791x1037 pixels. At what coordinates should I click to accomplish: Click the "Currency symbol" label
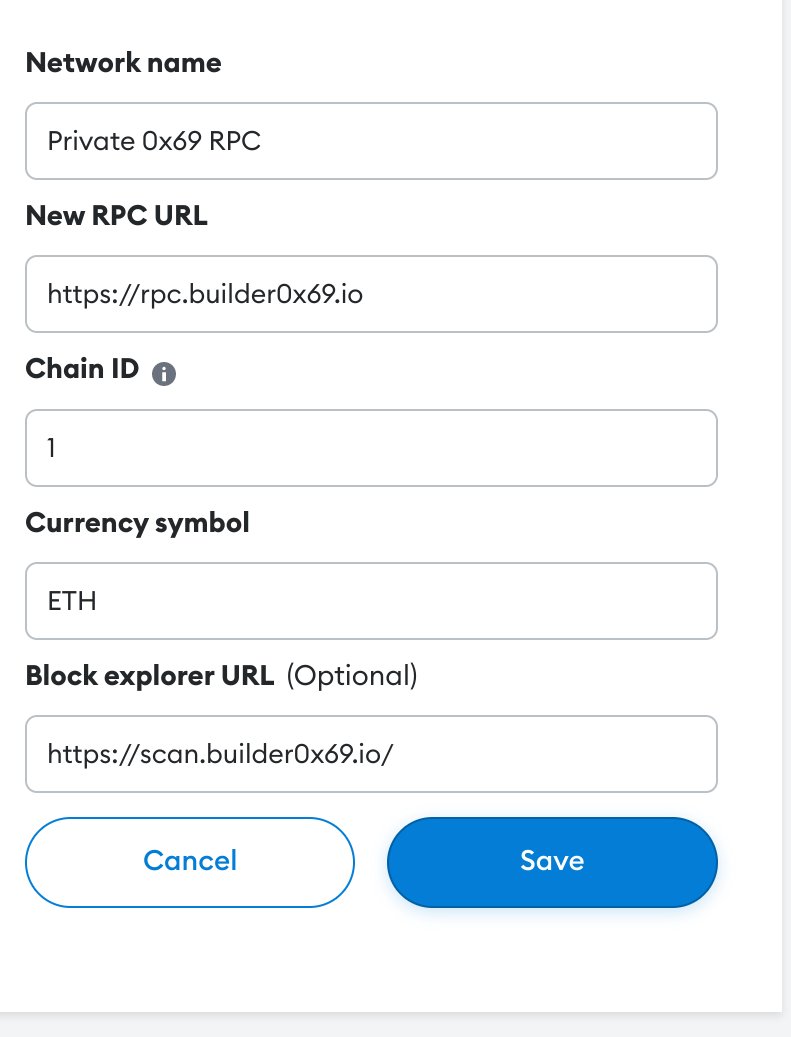(x=138, y=523)
